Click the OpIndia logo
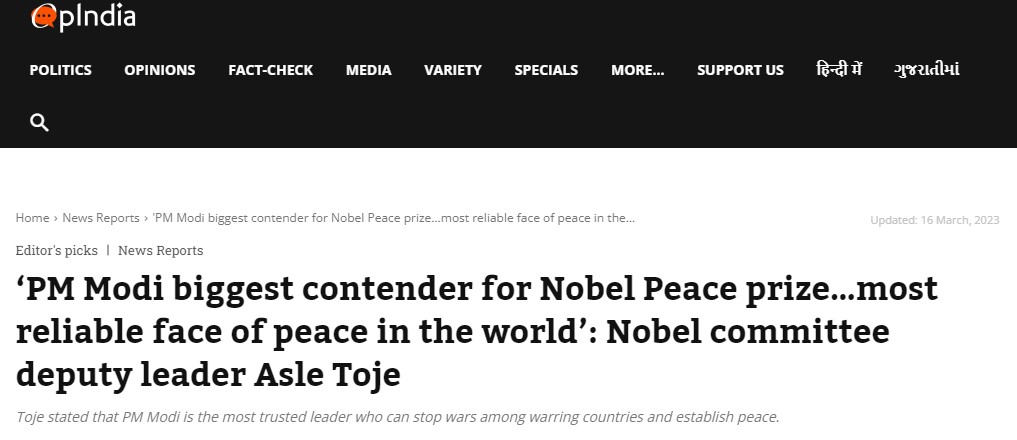The image size is (1017, 440). tap(83, 17)
